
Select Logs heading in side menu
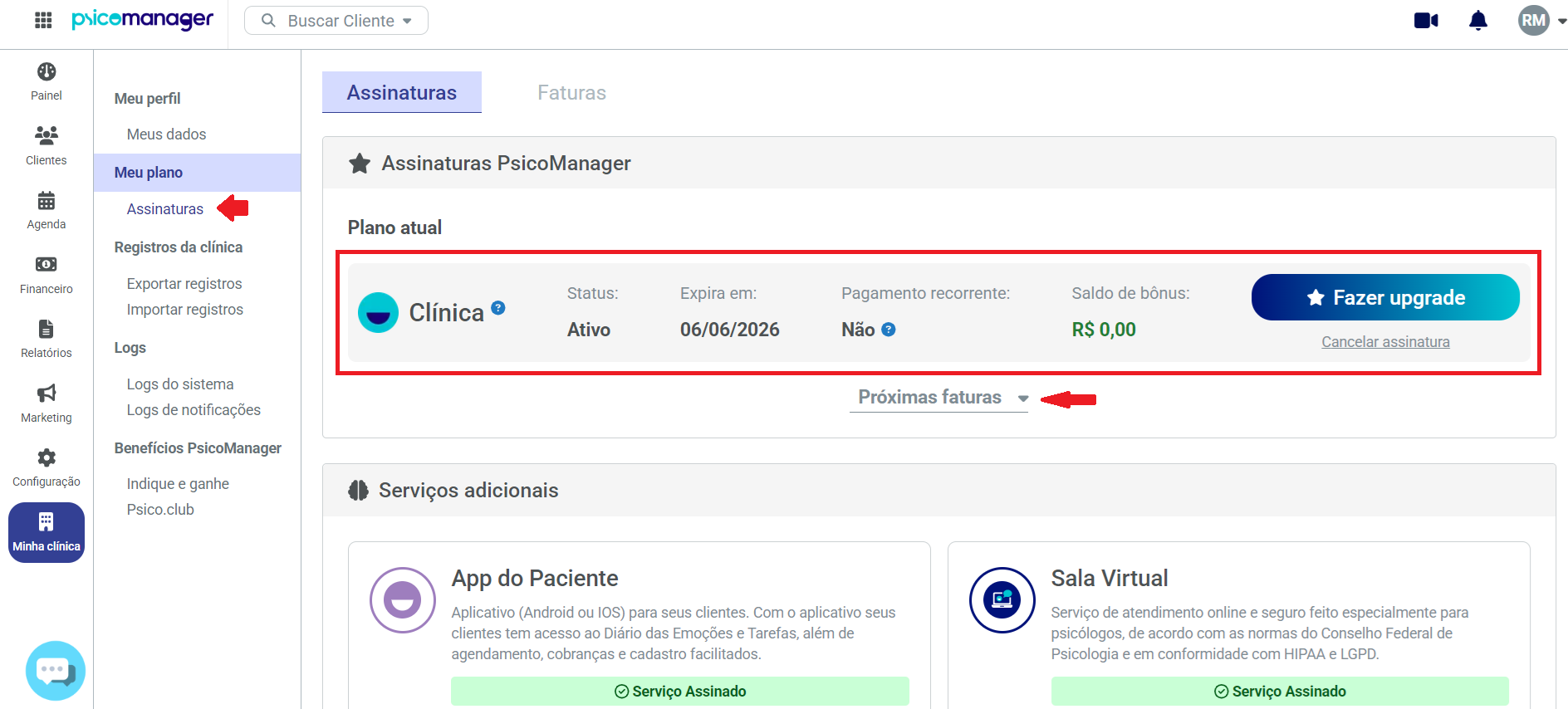[x=130, y=348]
